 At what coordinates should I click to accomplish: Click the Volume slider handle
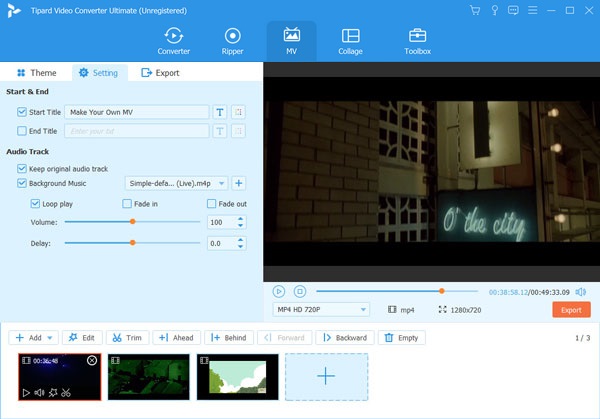(x=132, y=222)
